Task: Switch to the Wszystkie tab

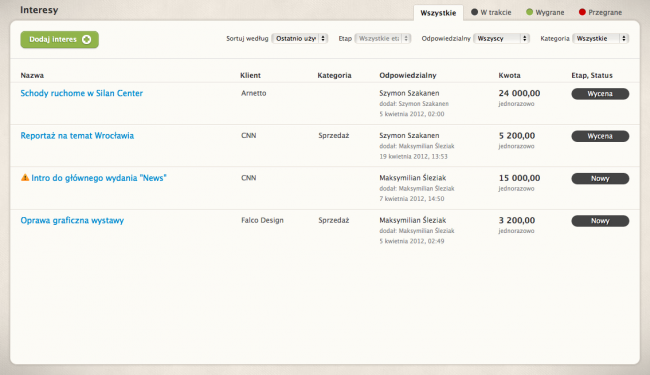Action: tap(438, 13)
